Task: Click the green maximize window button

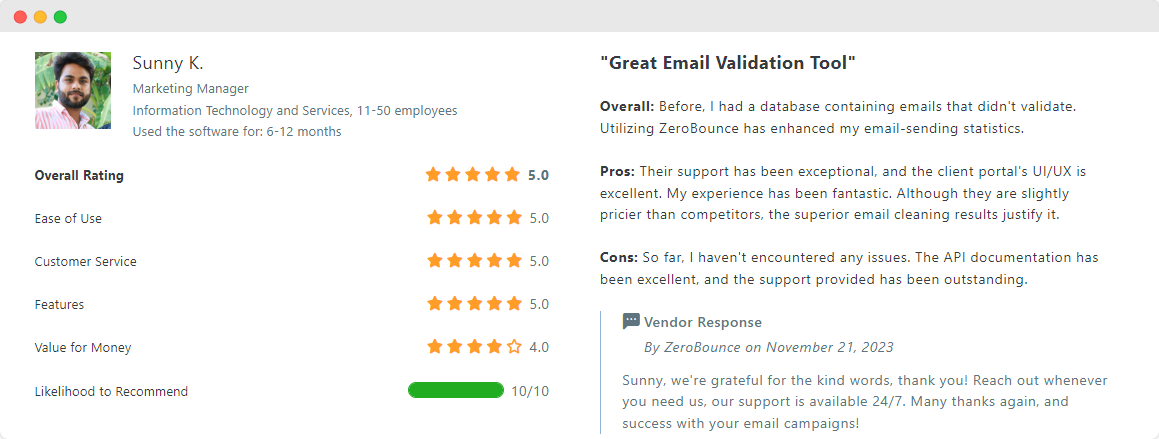Action: click(x=60, y=17)
